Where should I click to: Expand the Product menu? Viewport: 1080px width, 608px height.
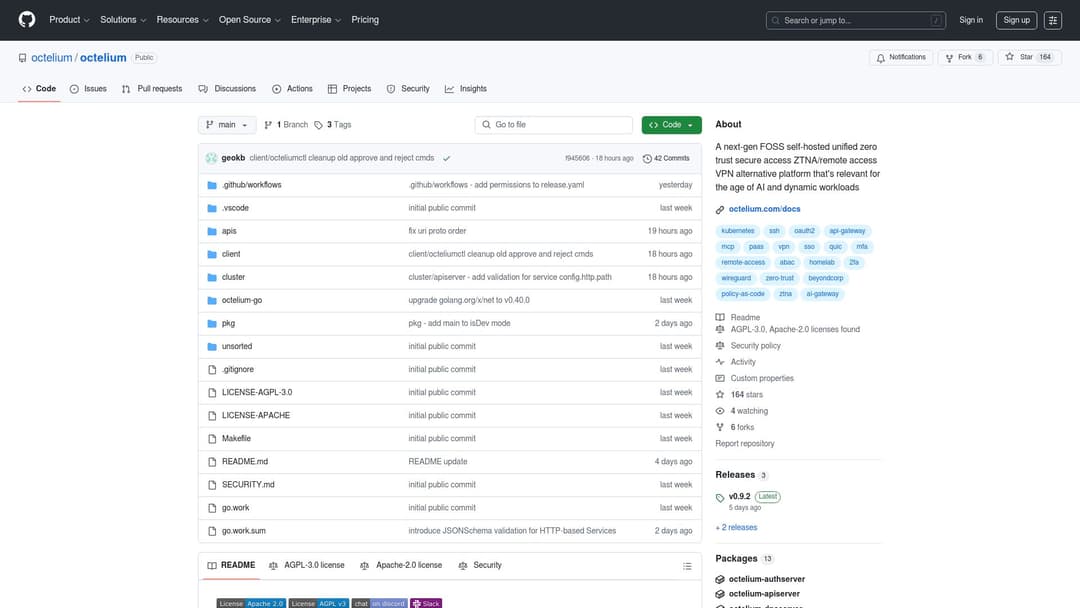pos(69,20)
